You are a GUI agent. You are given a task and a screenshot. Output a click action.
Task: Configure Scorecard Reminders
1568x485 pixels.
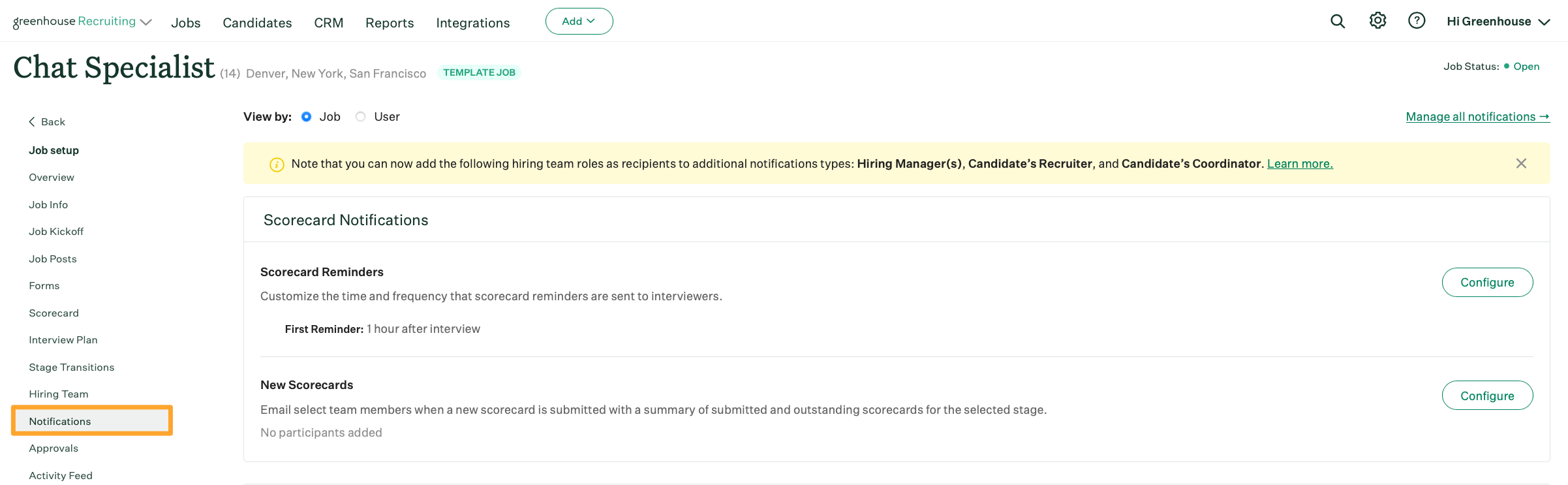pyautogui.click(x=1487, y=283)
